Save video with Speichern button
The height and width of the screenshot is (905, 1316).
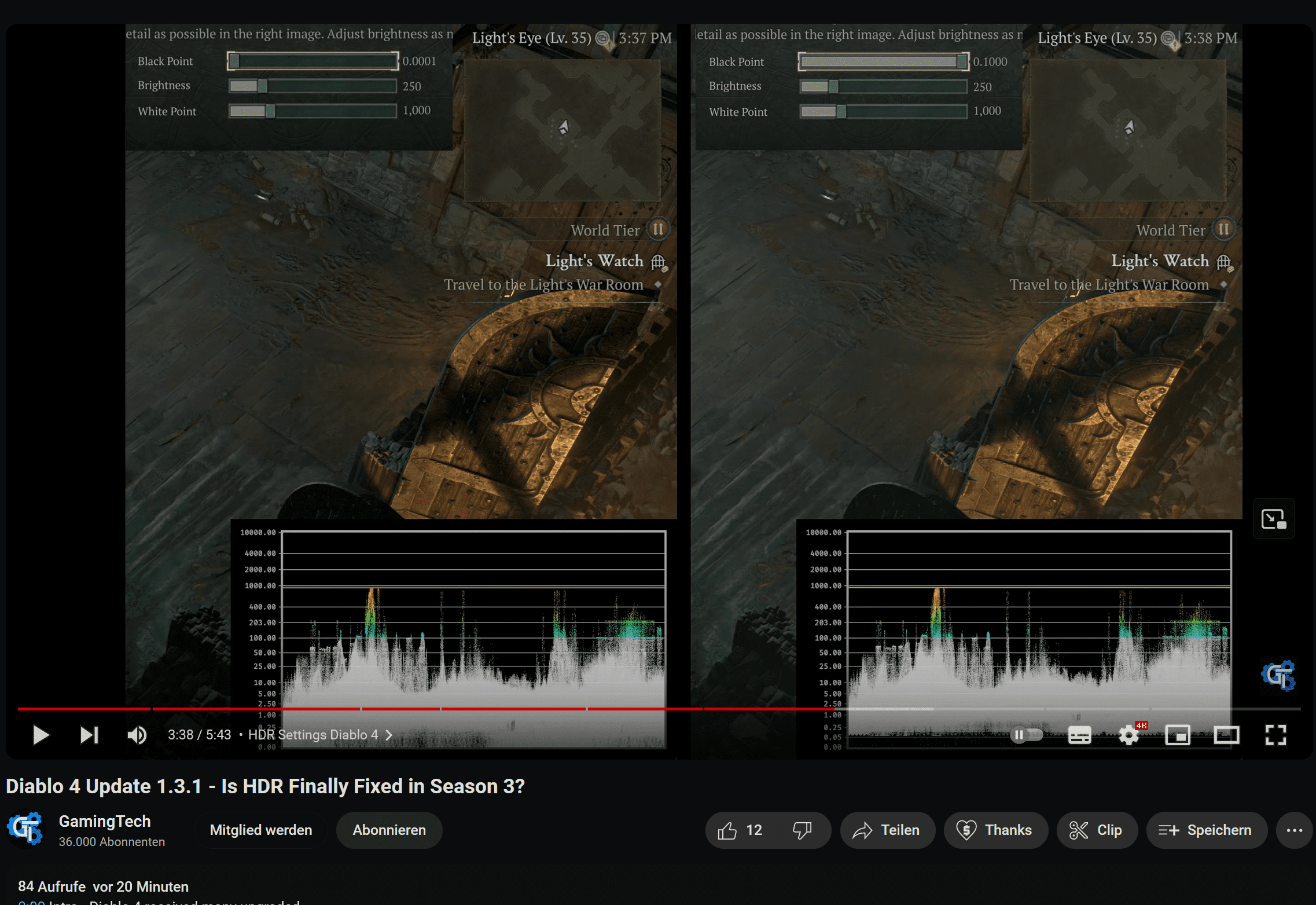1207,830
